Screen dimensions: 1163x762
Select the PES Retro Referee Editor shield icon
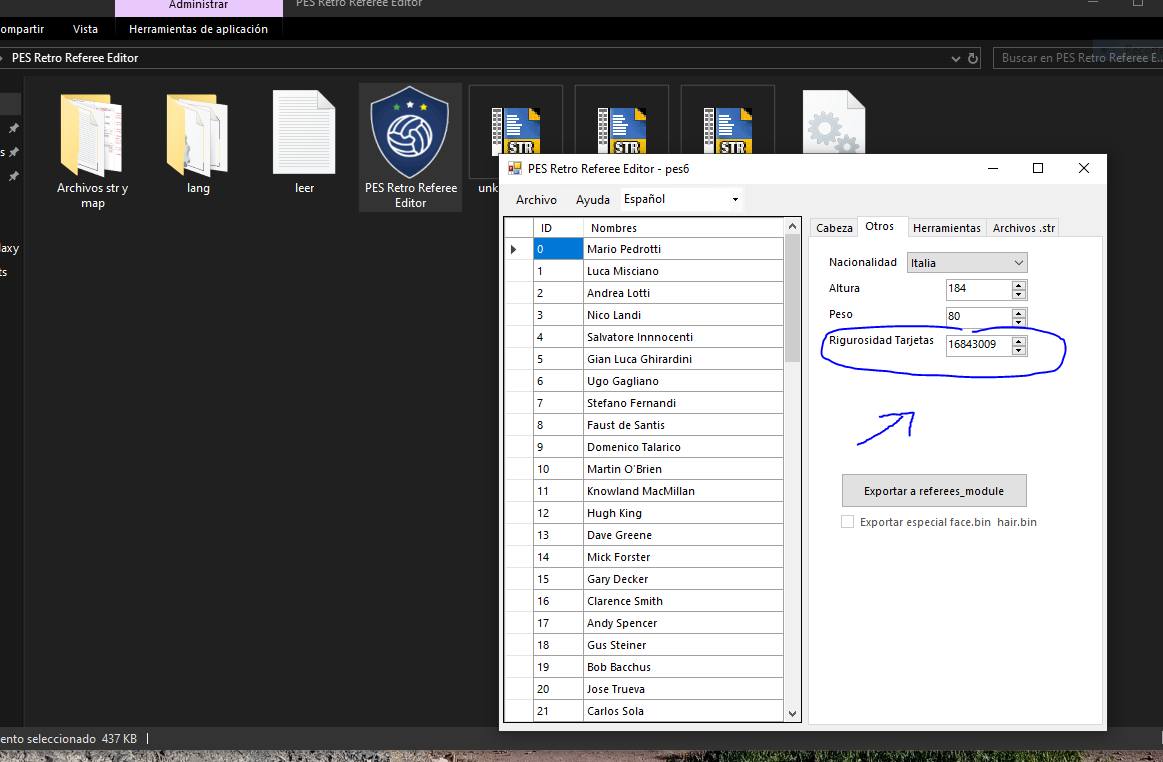(410, 132)
